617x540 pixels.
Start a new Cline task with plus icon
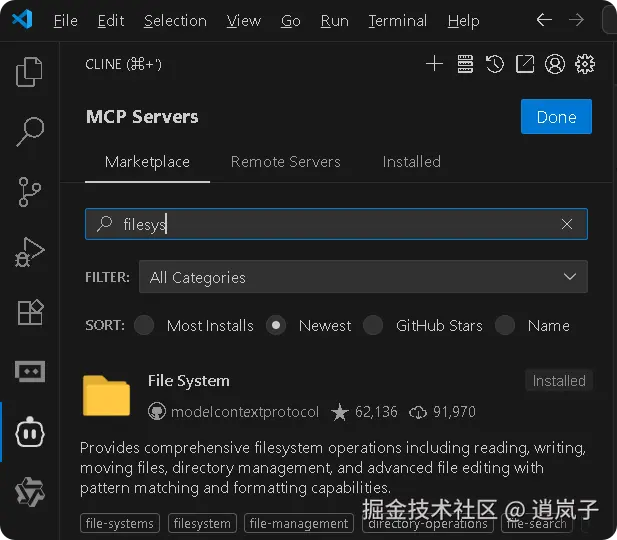pos(434,64)
